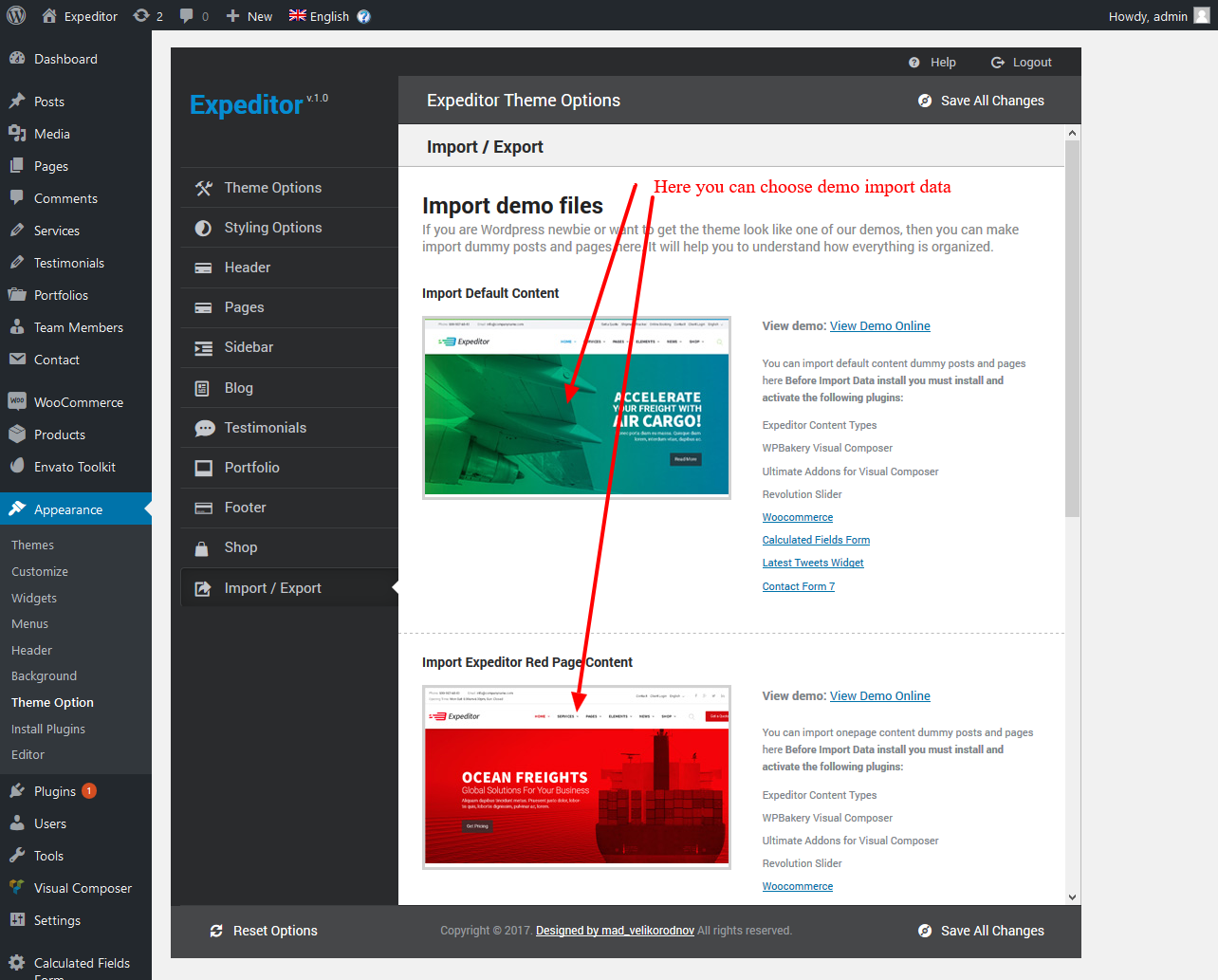1218x980 pixels.
Task: Click the admin avatar in top bar
Action: pos(1201,15)
